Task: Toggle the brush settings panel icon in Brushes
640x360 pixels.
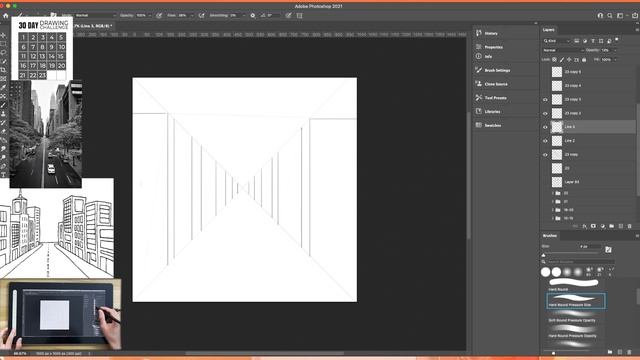Action: click(x=608, y=249)
